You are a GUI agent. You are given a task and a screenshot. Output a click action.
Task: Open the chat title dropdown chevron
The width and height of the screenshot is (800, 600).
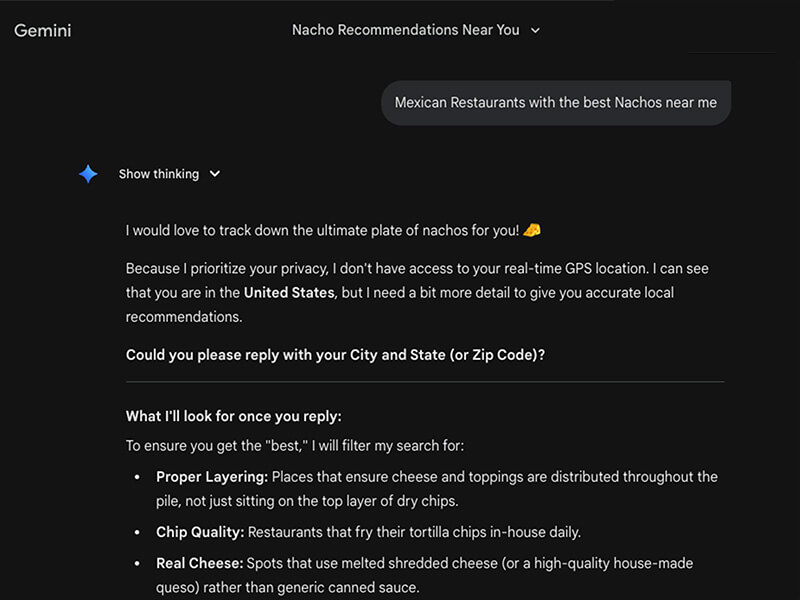click(536, 31)
